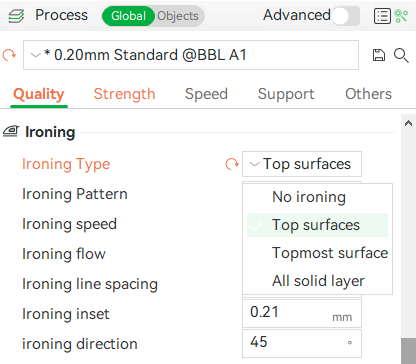The height and width of the screenshot is (364, 416).
Task: Open settings search with magnifier icon
Action: 401,55
